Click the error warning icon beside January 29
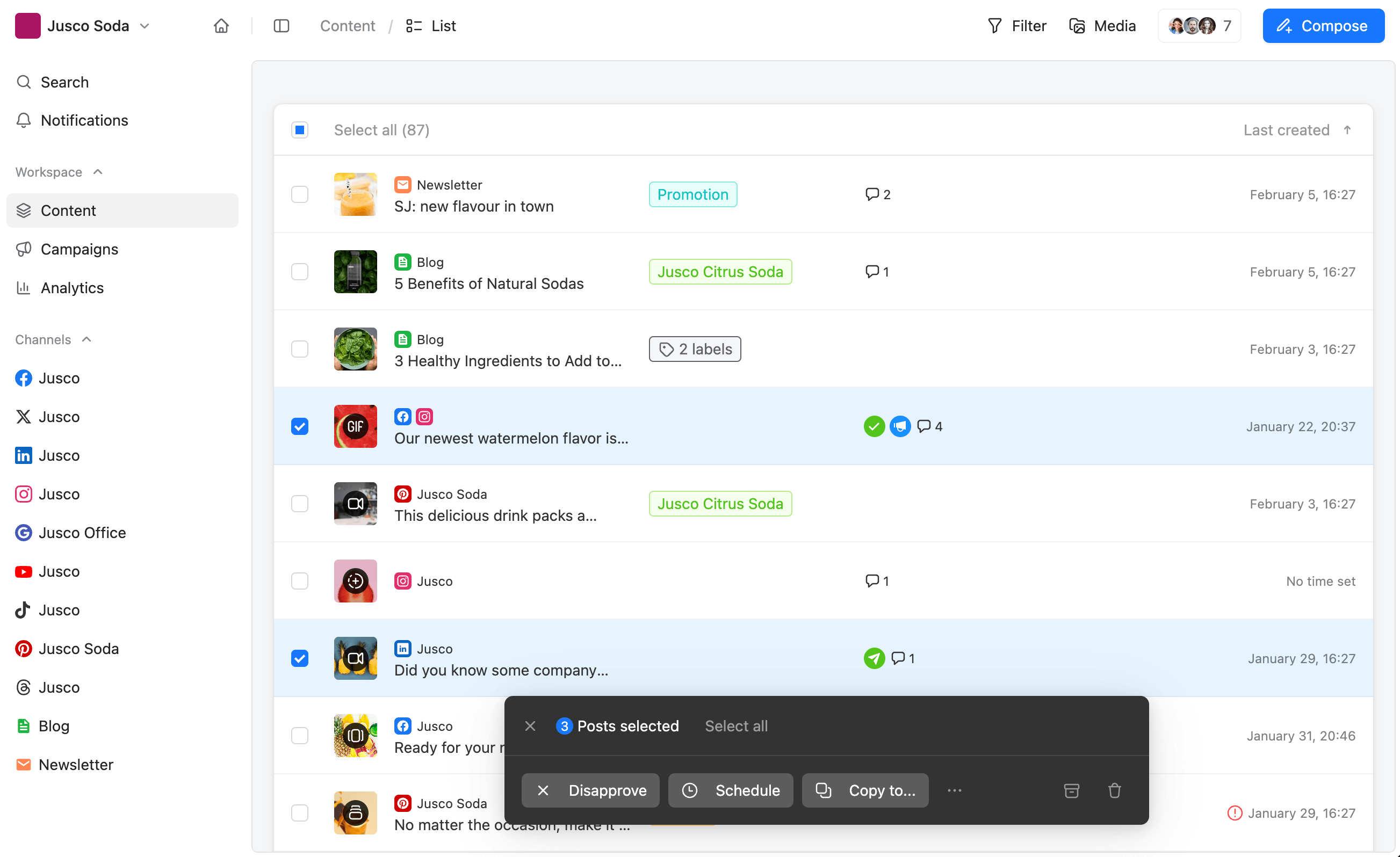This screenshot has height=857, width=1400. click(x=1234, y=814)
